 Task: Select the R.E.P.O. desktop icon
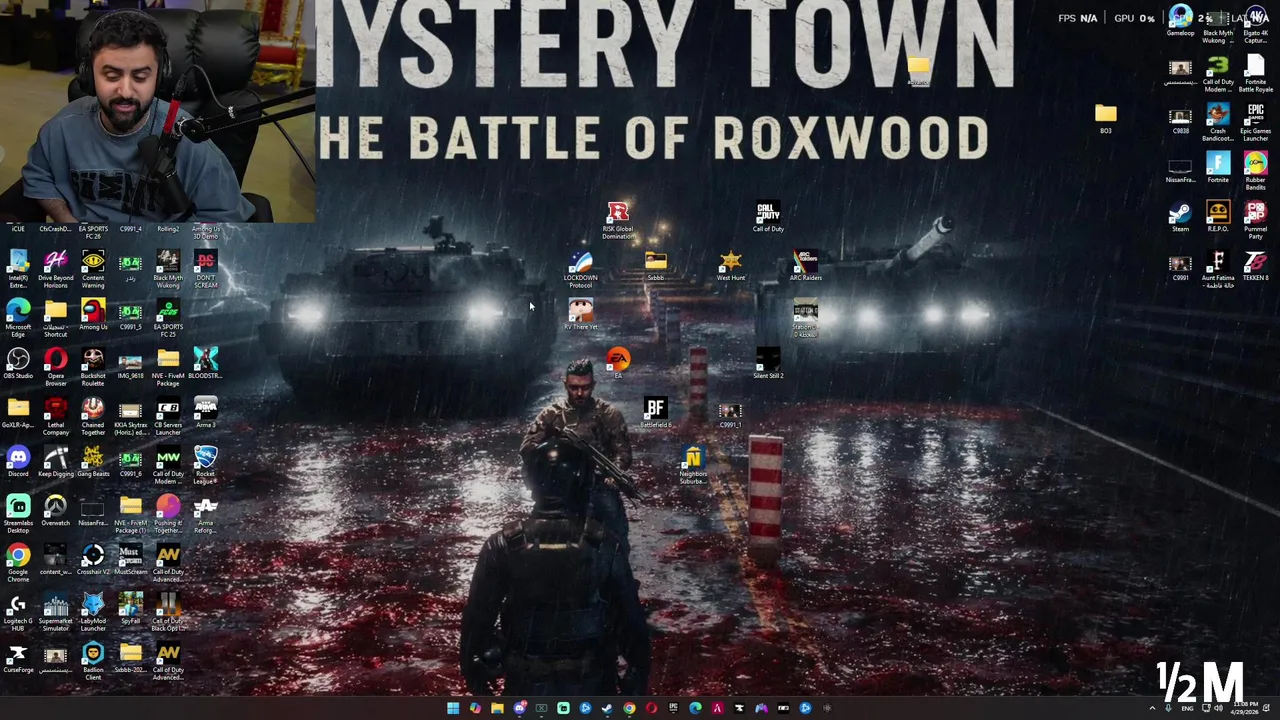[1217, 217]
